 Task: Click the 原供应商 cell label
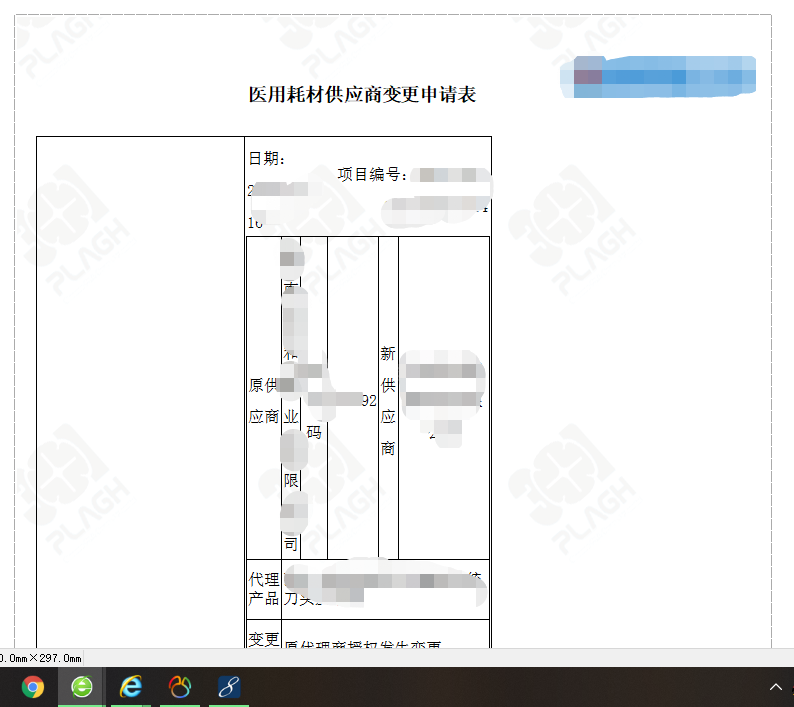click(263, 401)
